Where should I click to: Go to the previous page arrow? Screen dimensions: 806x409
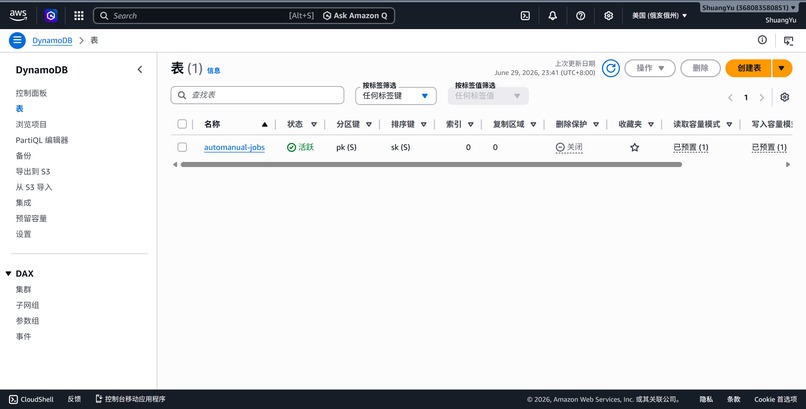[x=730, y=98]
